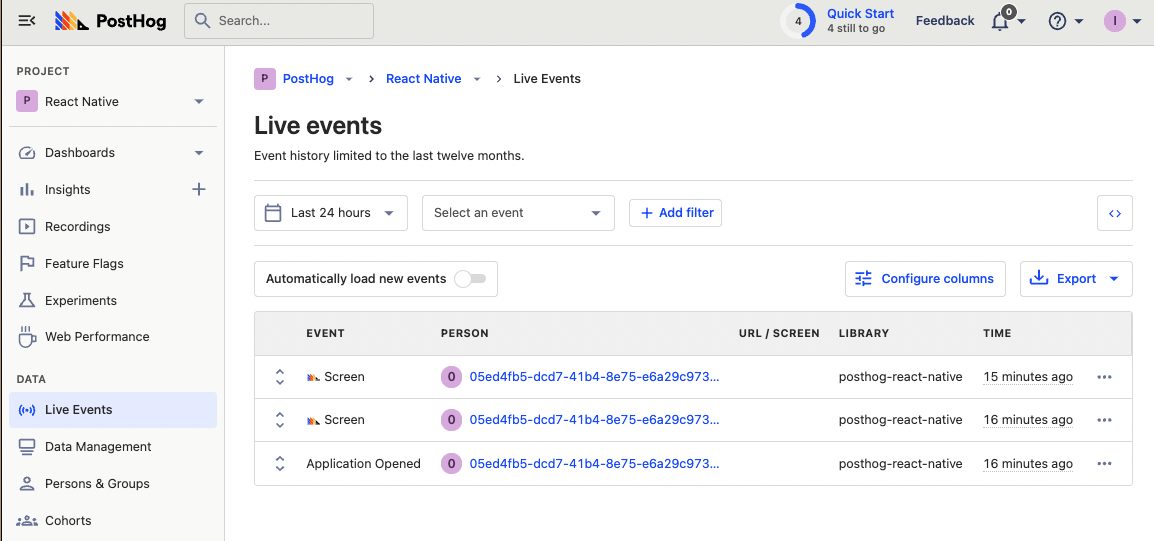Click the plus icon next to Insights
The width and height of the screenshot is (1154, 541).
click(198, 189)
